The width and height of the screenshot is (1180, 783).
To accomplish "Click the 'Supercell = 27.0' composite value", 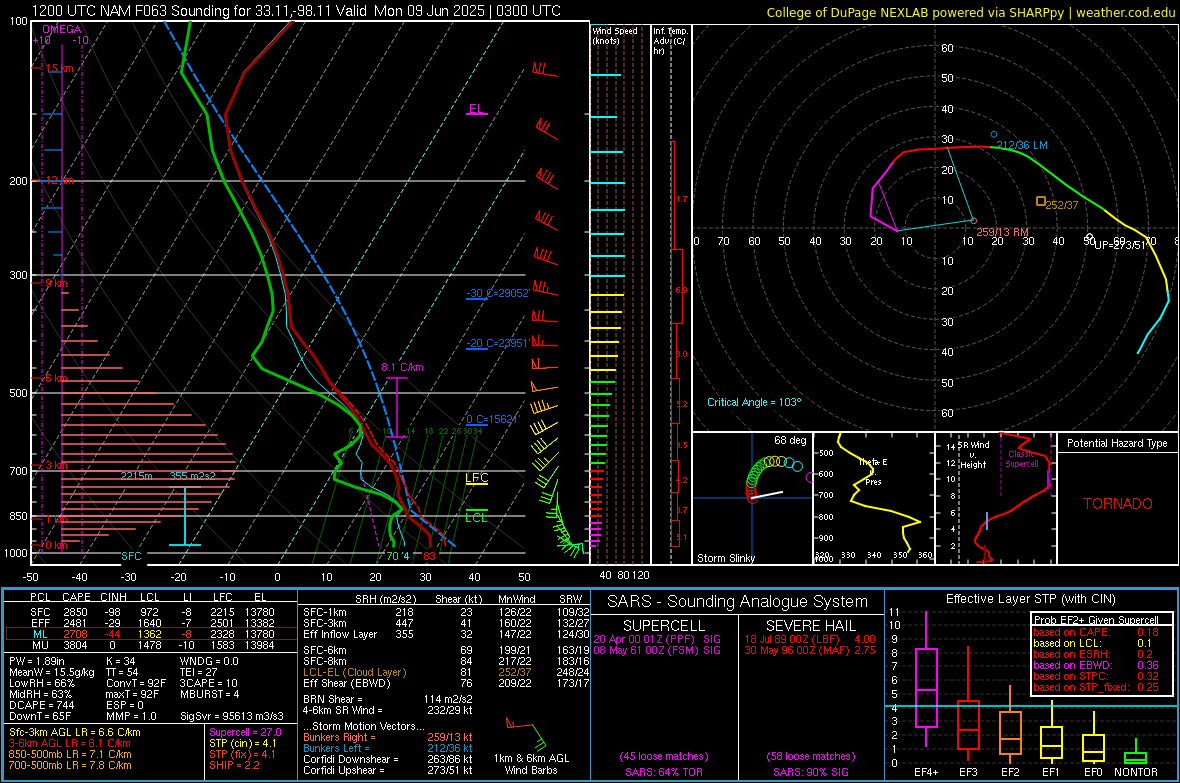I will pyautogui.click(x=245, y=732).
